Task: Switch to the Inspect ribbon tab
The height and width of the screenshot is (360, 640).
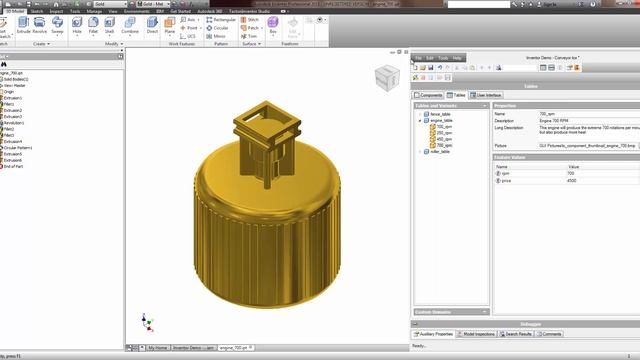Action: click(x=56, y=11)
